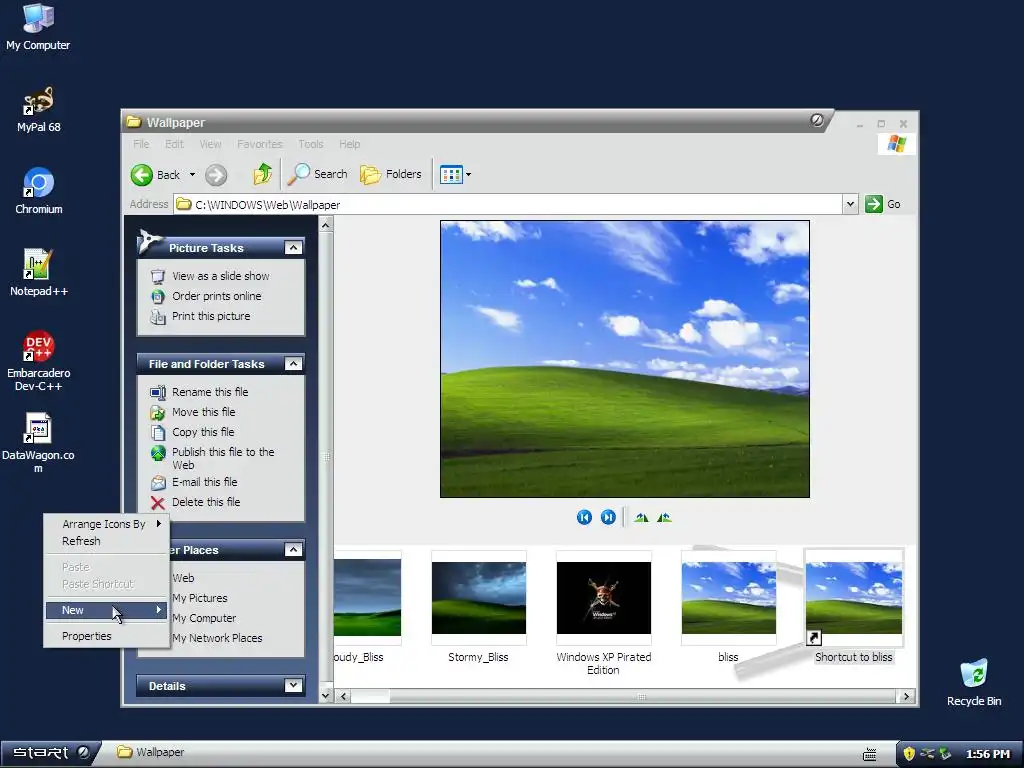Image resolution: width=1024 pixels, height=768 pixels.
Task: Open Embarcadero Dev-C++ shortcut
Action: coord(39,360)
